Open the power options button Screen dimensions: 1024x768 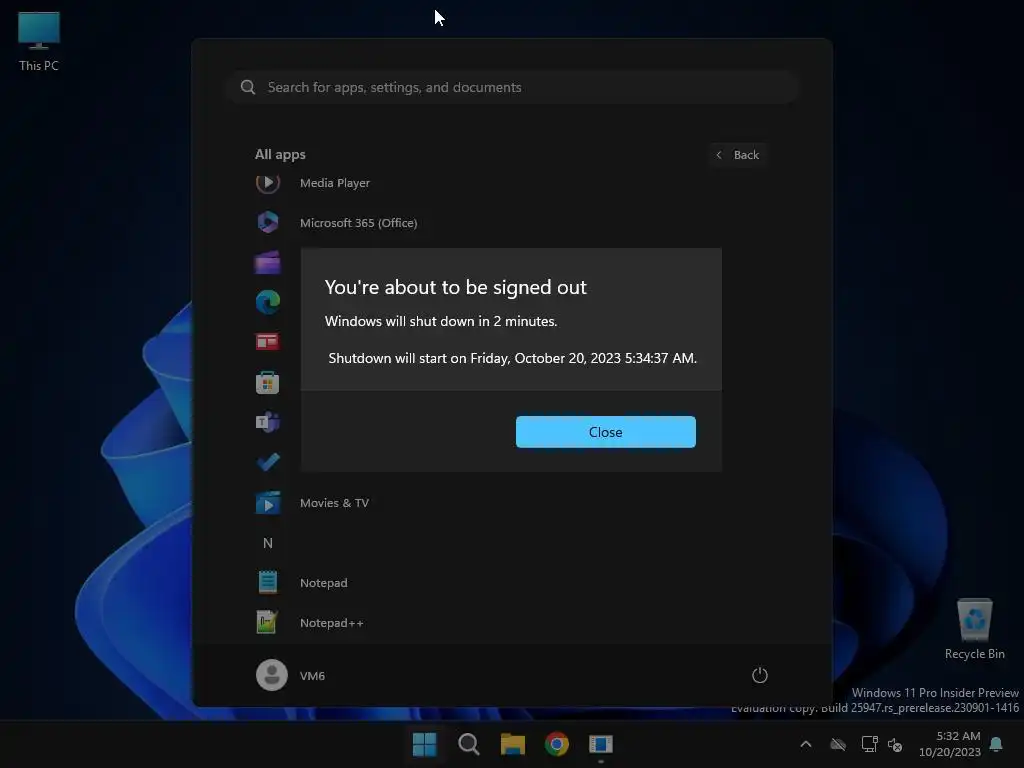[x=760, y=675]
